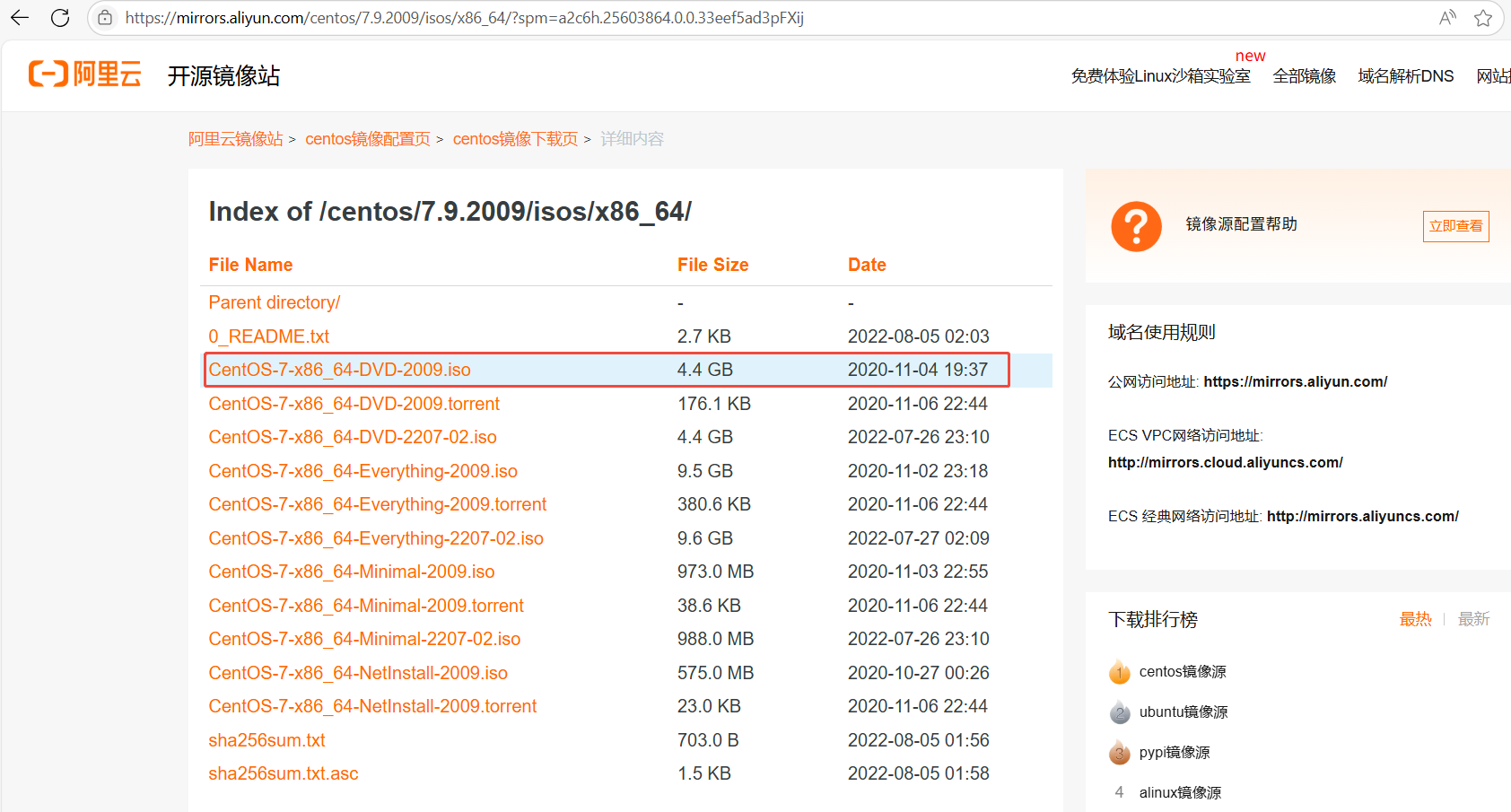This screenshot has width=1511, height=812.
Task: Open sha256sum.txt.asc file
Action: [284, 773]
